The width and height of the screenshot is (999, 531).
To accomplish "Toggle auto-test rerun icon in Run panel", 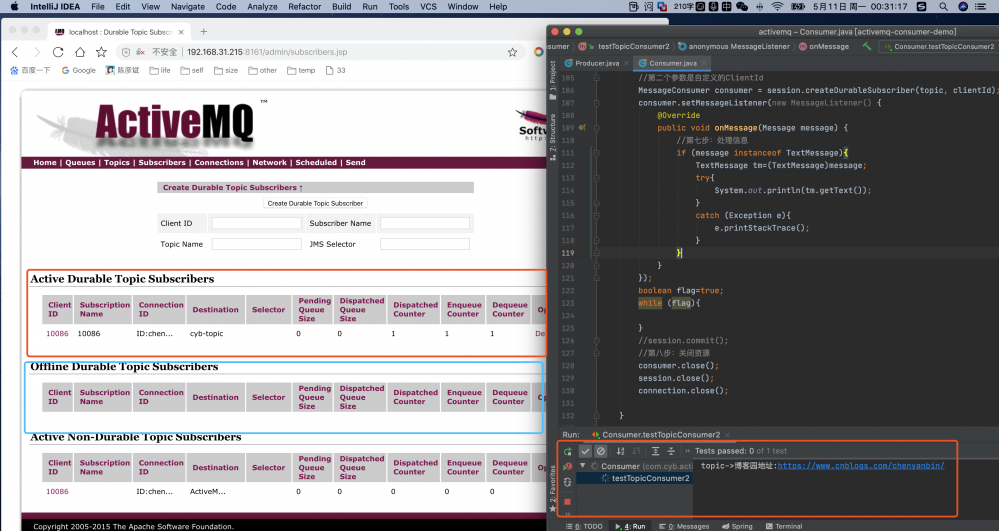I will [x=568, y=483].
